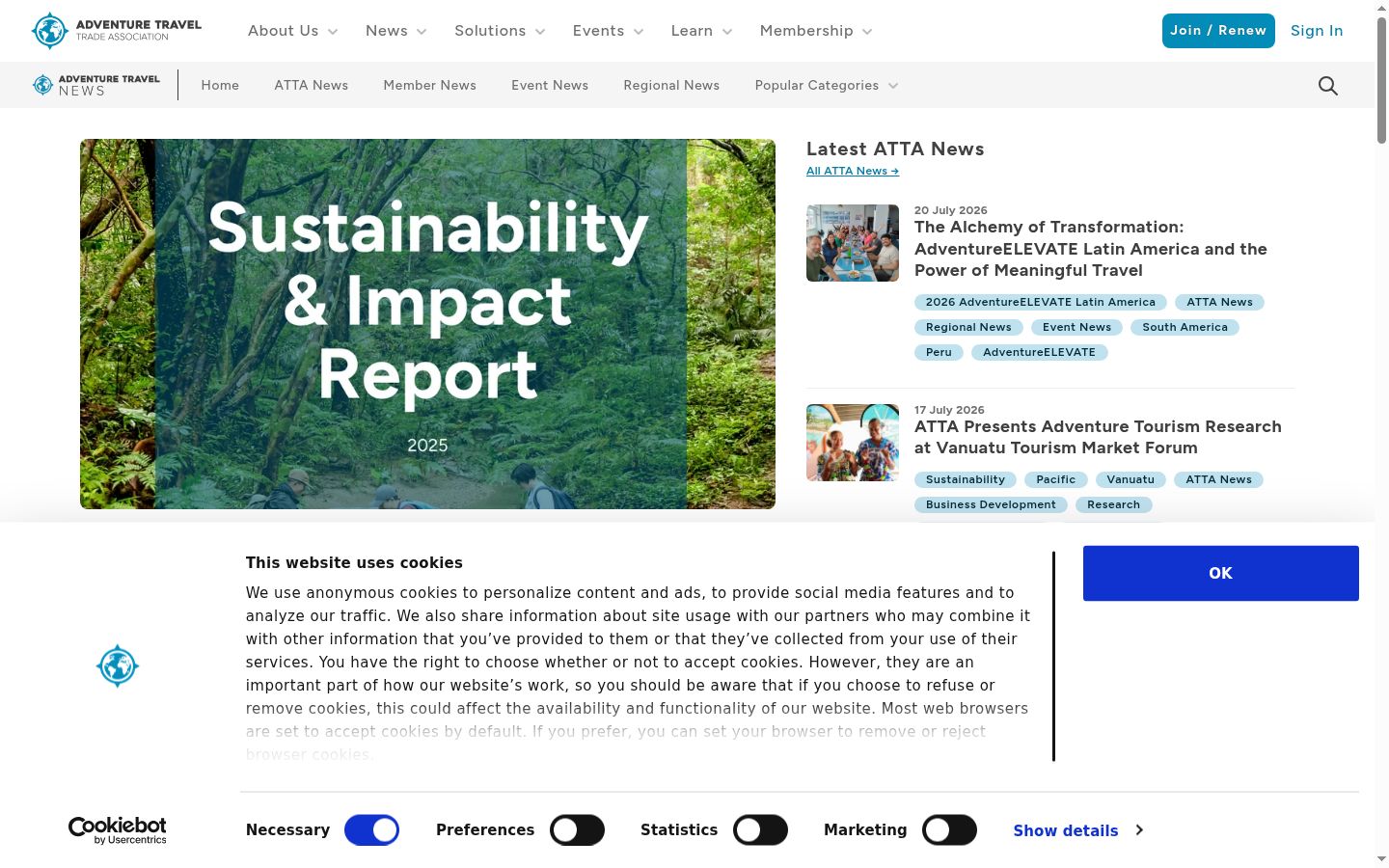Go to the Home news tab
Image resolution: width=1389 pixels, height=868 pixels.
220,85
